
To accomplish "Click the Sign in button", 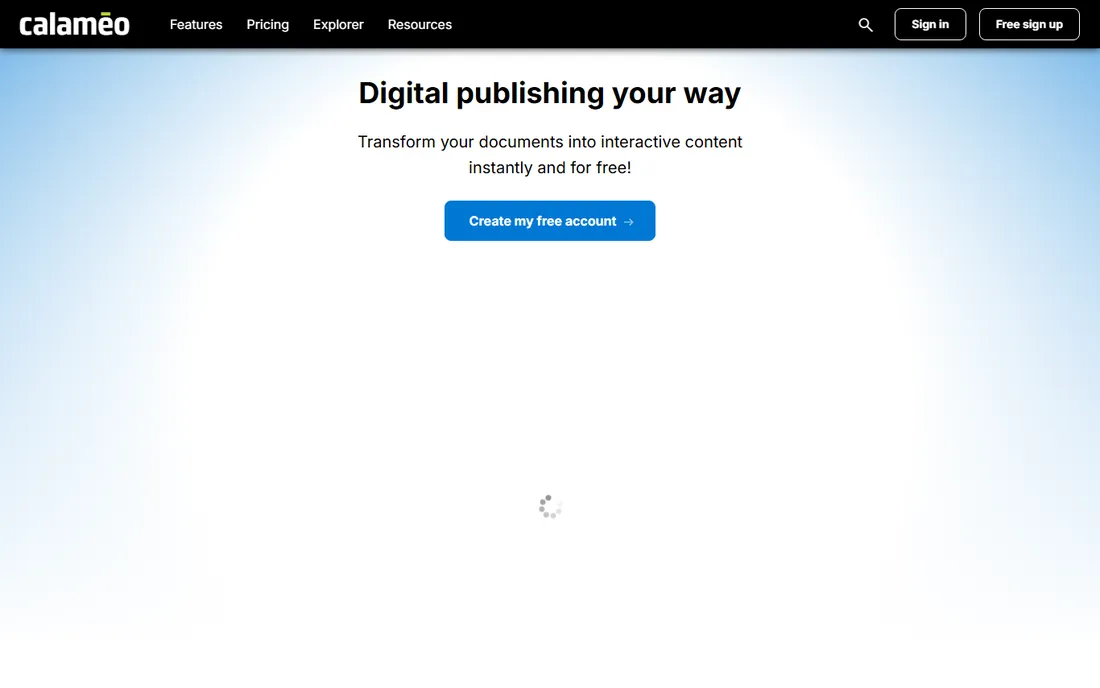I will (x=930, y=25).
